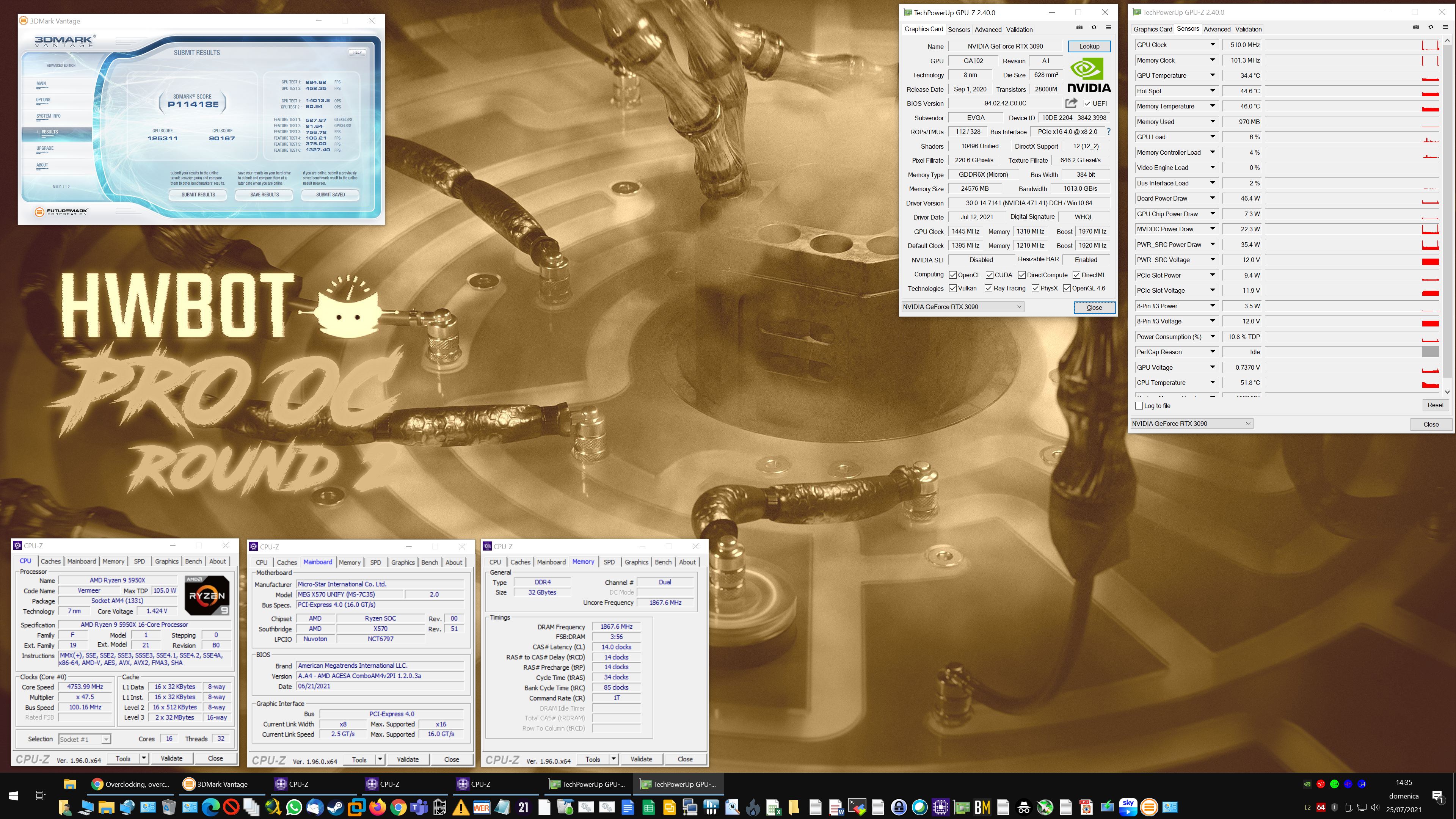Open the GPU selector dropdown in Graphics Card window
1456x819 pixels.
pyautogui.click(x=962, y=307)
